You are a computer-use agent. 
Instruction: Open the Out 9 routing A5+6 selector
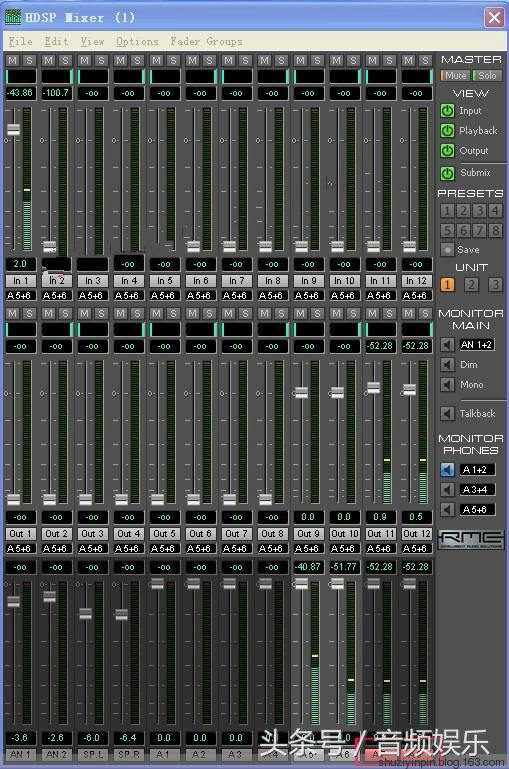(308, 549)
